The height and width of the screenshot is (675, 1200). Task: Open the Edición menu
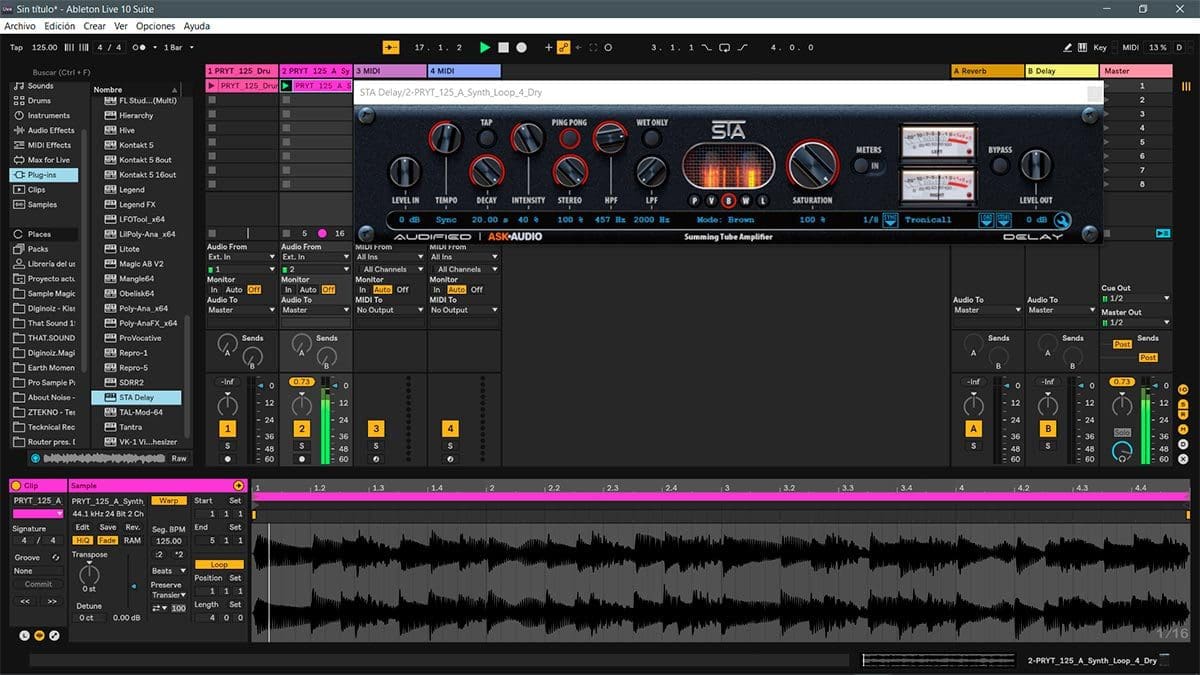pyautogui.click(x=59, y=26)
